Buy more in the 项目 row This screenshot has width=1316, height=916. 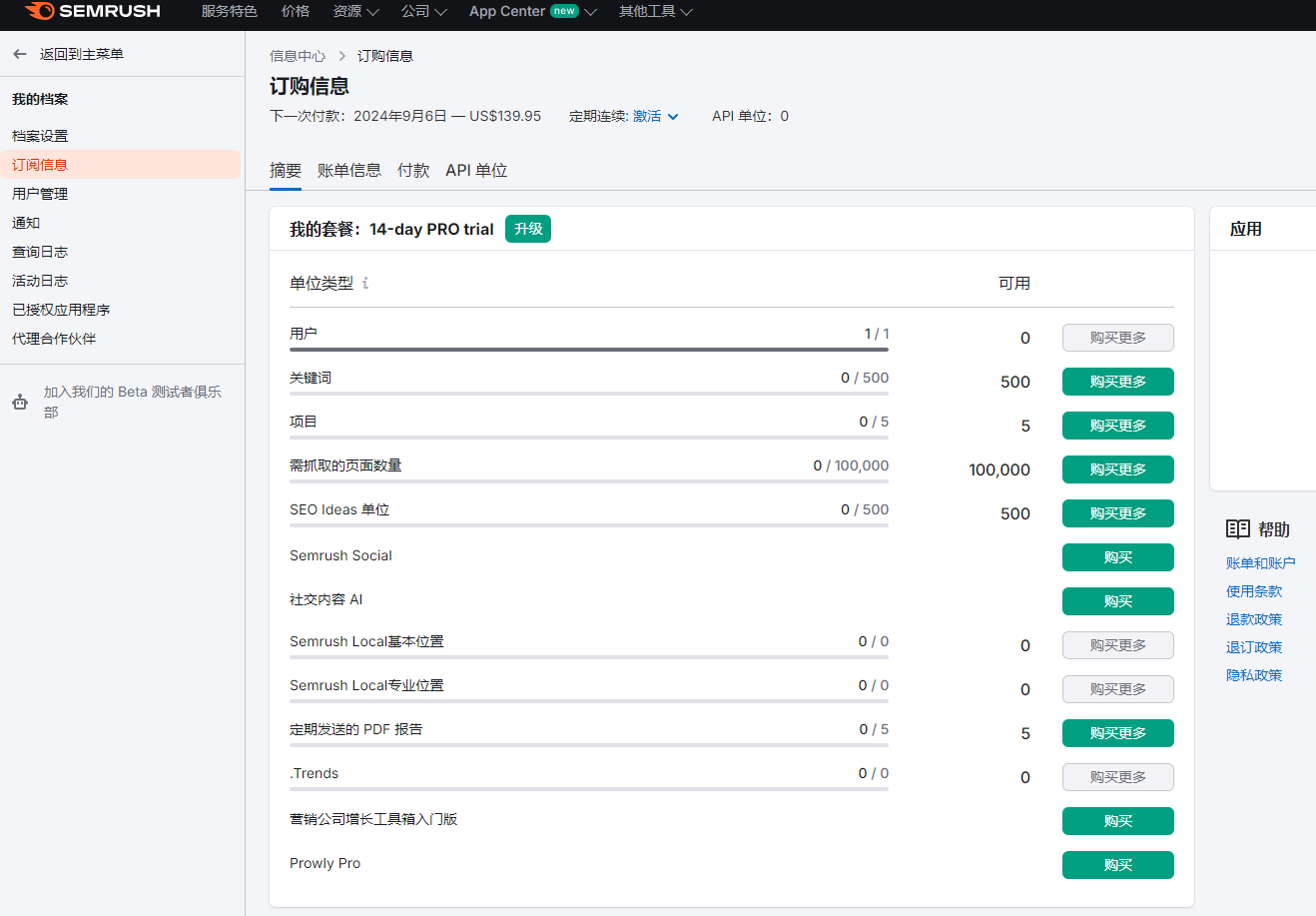click(1118, 426)
